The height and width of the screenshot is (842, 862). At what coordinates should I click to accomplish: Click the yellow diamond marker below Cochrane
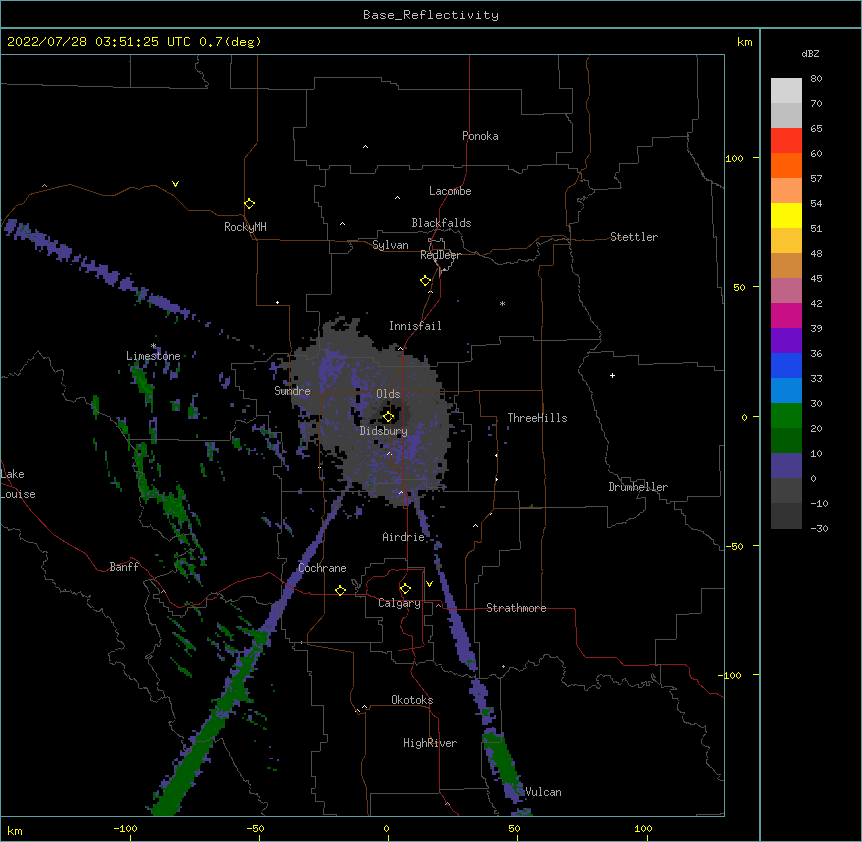340,590
